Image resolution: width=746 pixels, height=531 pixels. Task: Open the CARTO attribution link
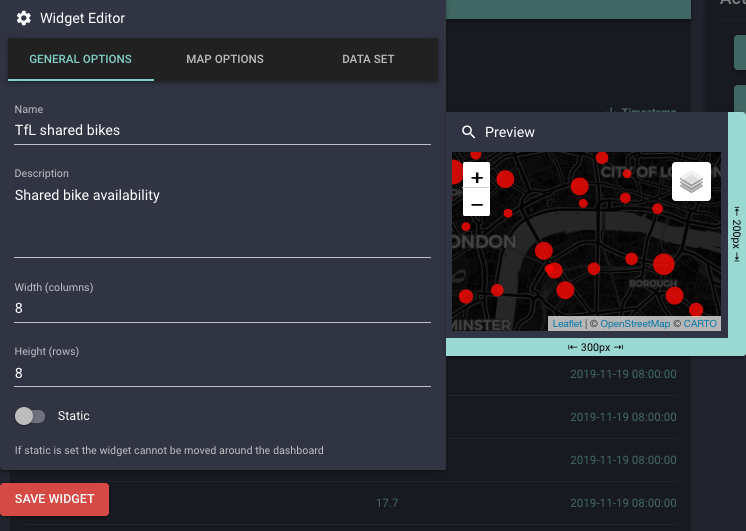pyautogui.click(x=700, y=324)
